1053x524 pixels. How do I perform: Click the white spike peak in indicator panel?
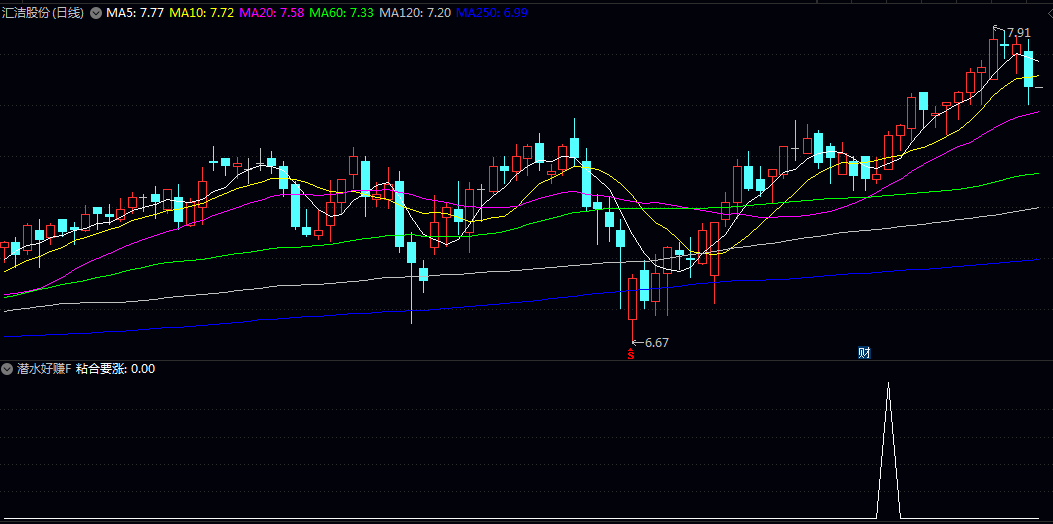pos(888,384)
